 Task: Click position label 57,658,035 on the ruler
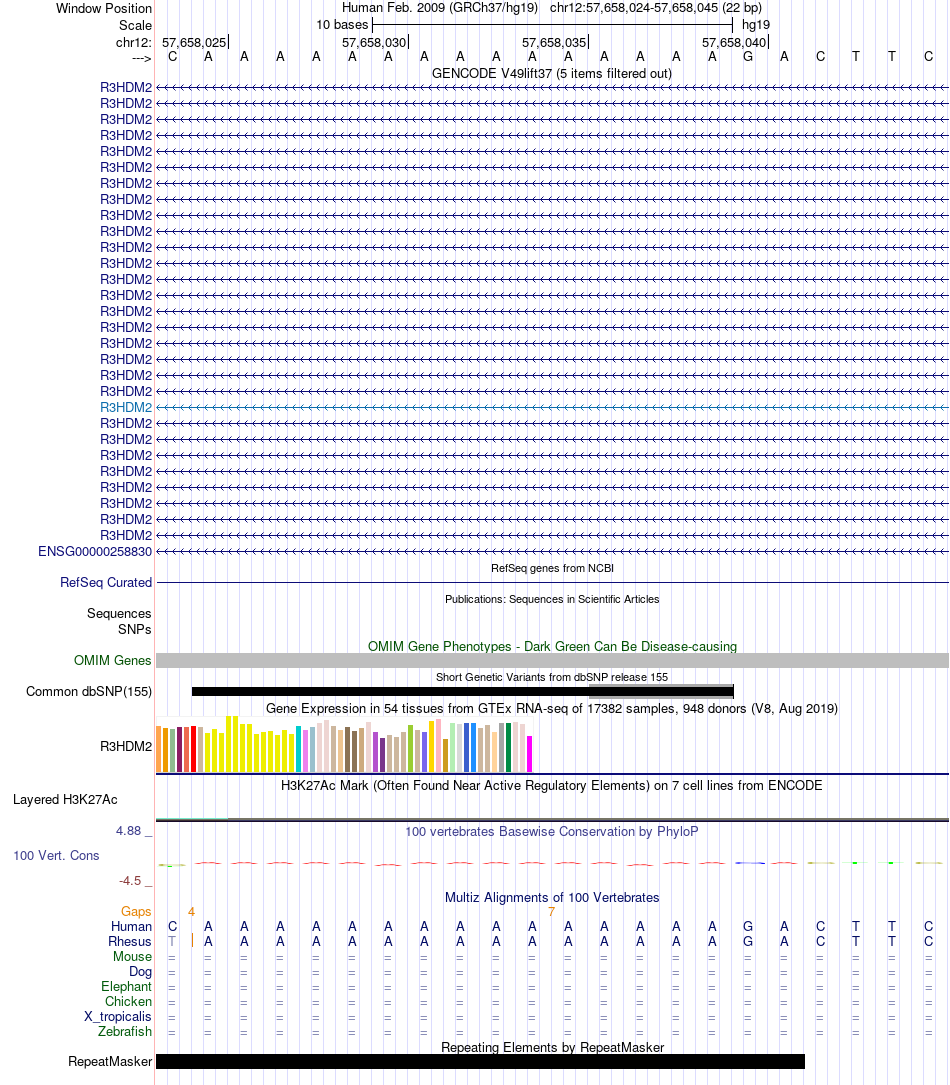pos(554,43)
